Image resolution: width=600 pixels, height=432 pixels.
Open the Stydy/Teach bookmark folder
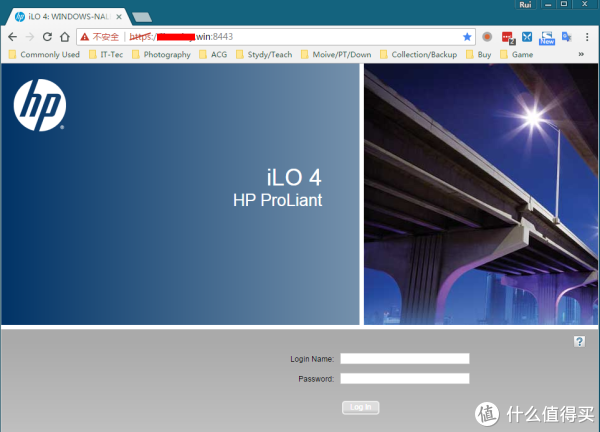264,55
